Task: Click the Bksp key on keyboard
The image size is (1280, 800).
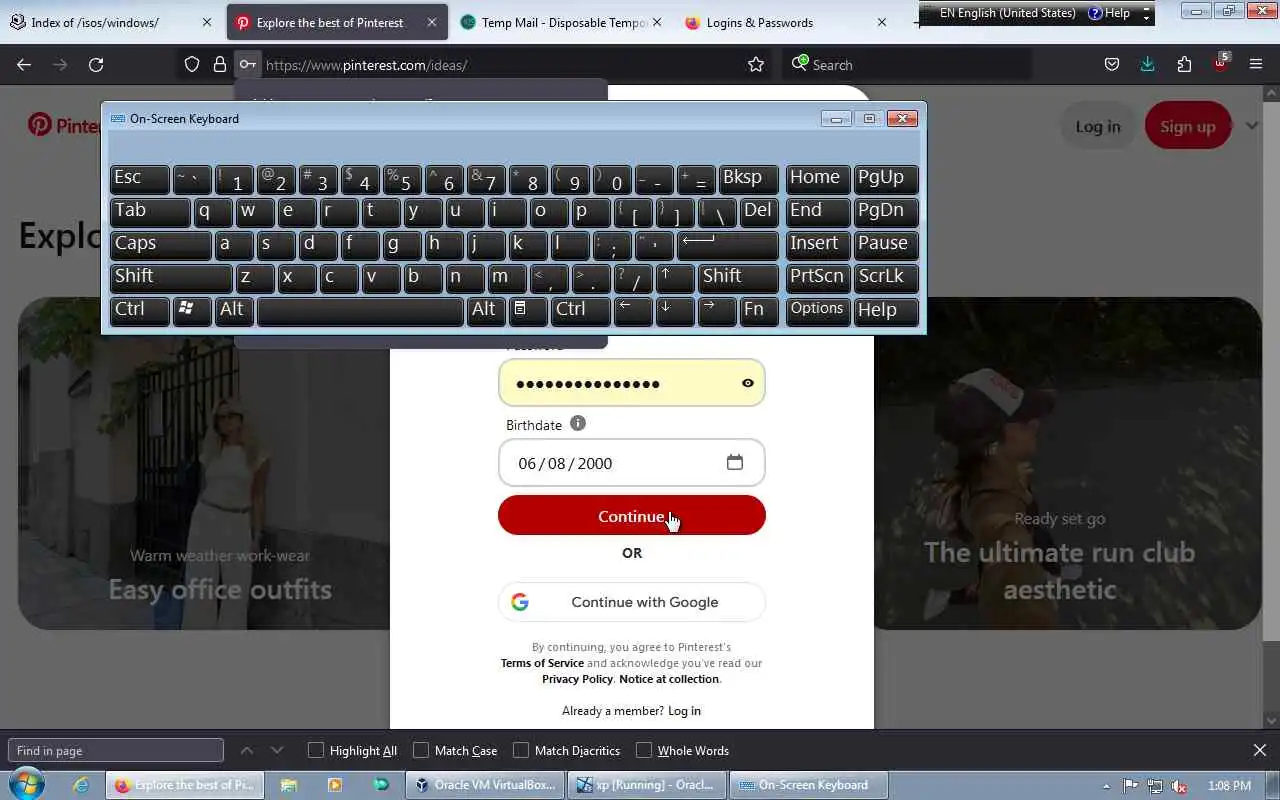Action: [748, 179]
